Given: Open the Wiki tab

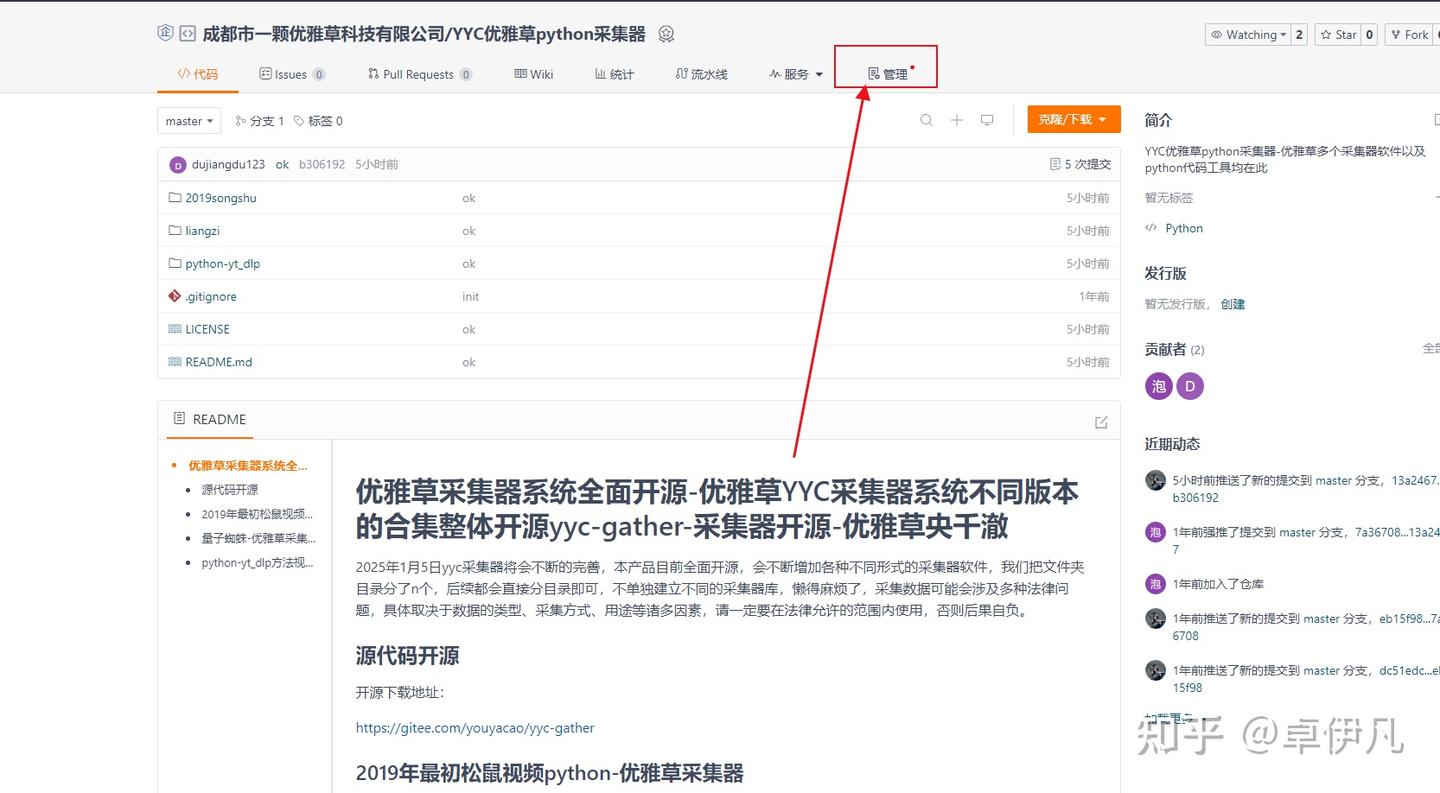Looking at the screenshot, I should click(534, 73).
